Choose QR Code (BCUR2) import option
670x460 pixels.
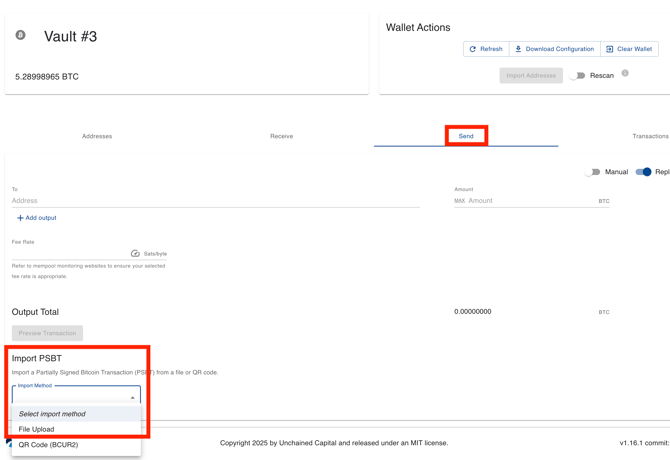[x=48, y=445]
